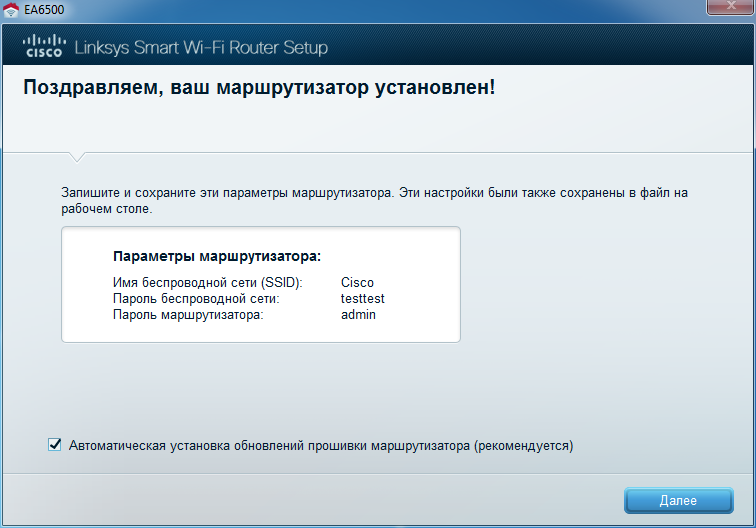Click the Linksys Smart Wi-Fi Router Setup title
The image size is (756, 528).
(x=201, y=47)
